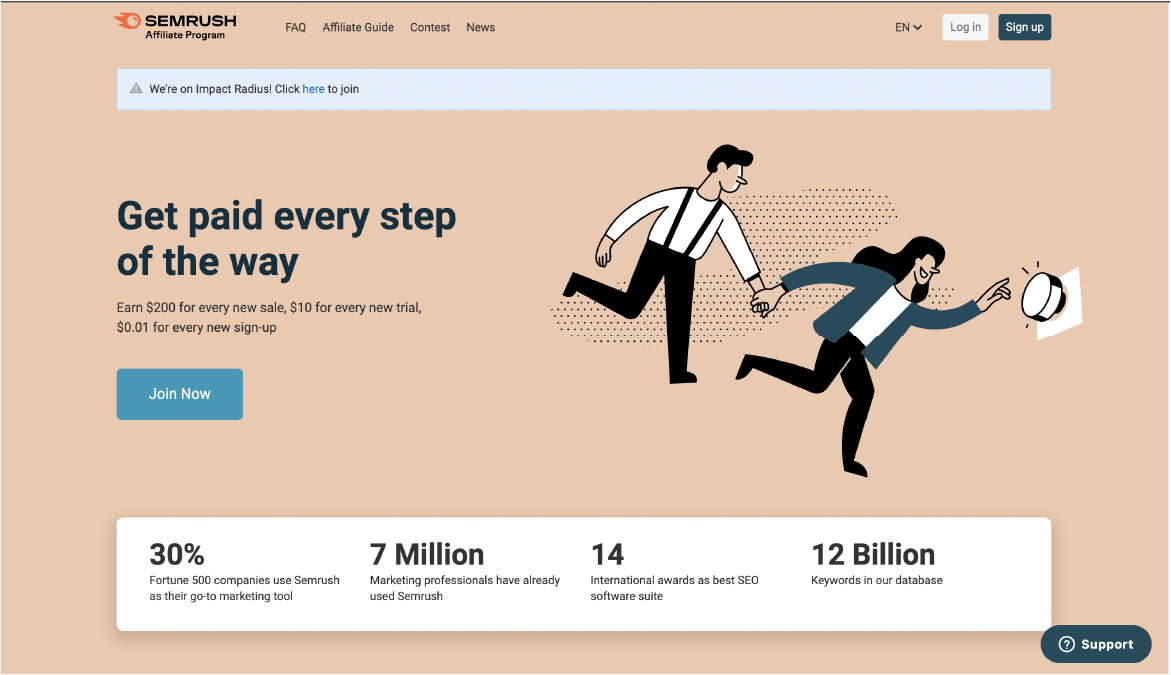Open the Contest menu item
Image resolution: width=1171 pixels, height=675 pixels.
pos(430,28)
